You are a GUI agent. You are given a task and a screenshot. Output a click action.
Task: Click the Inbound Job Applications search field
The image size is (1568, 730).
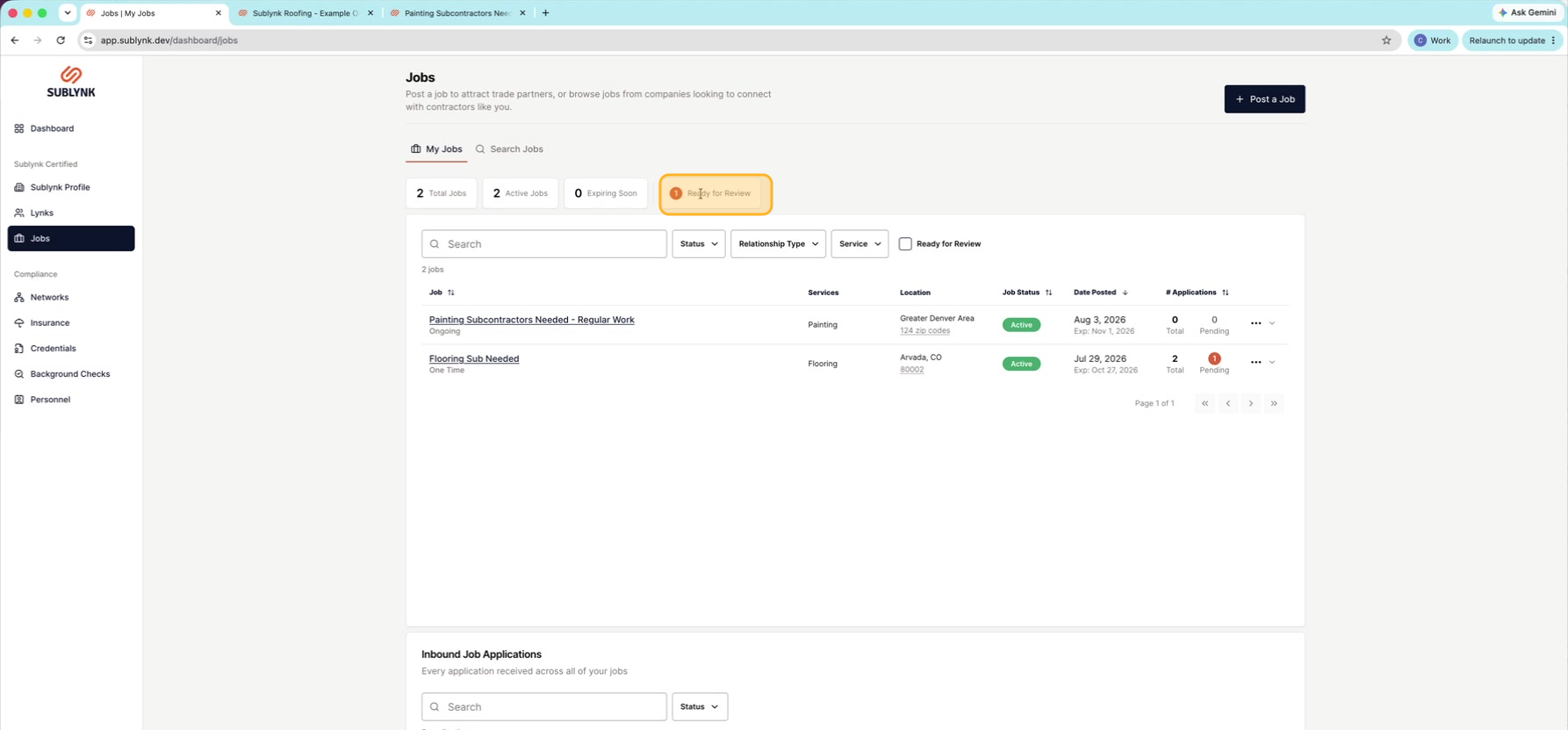pos(544,707)
